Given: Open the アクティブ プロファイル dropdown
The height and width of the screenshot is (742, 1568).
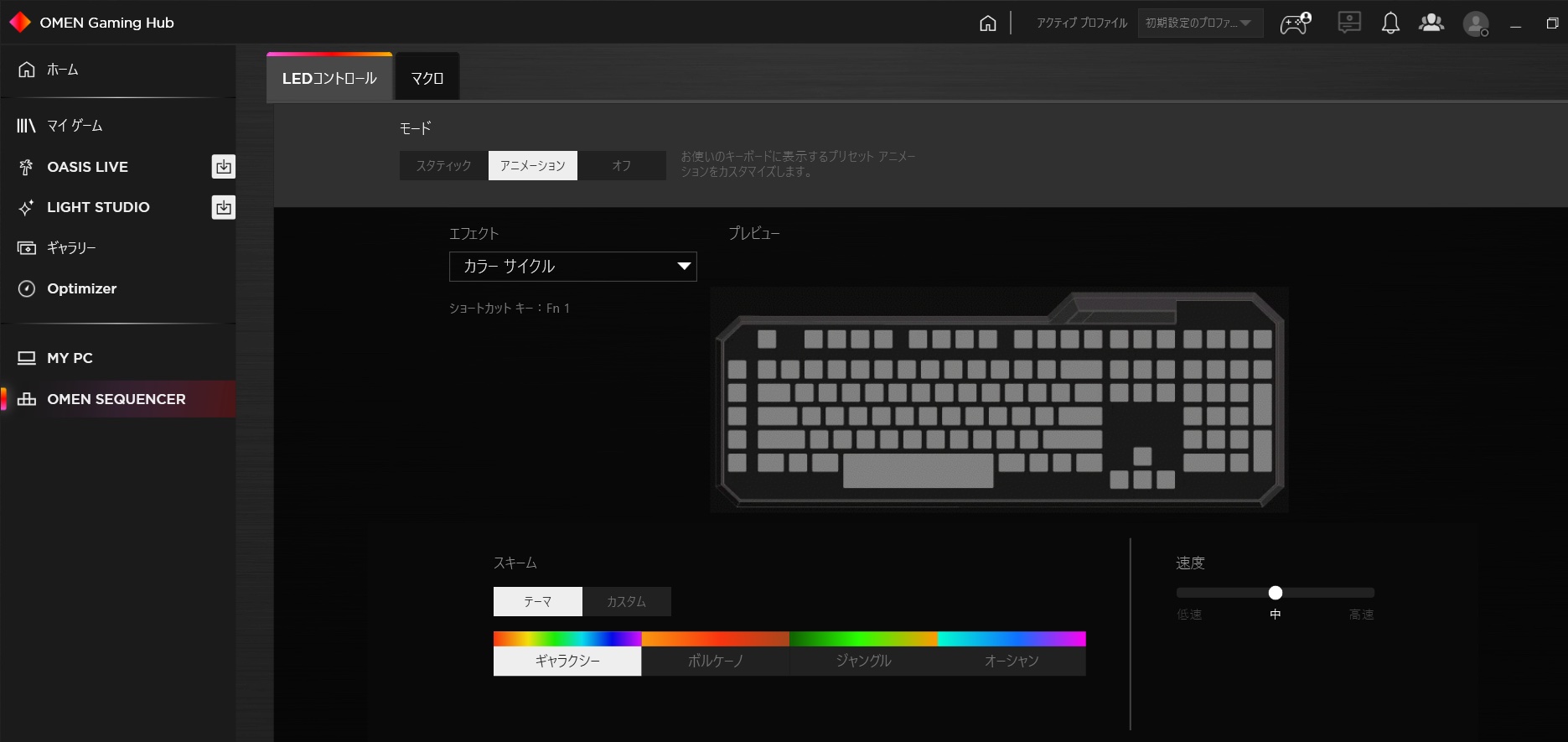Looking at the screenshot, I should 1200,23.
